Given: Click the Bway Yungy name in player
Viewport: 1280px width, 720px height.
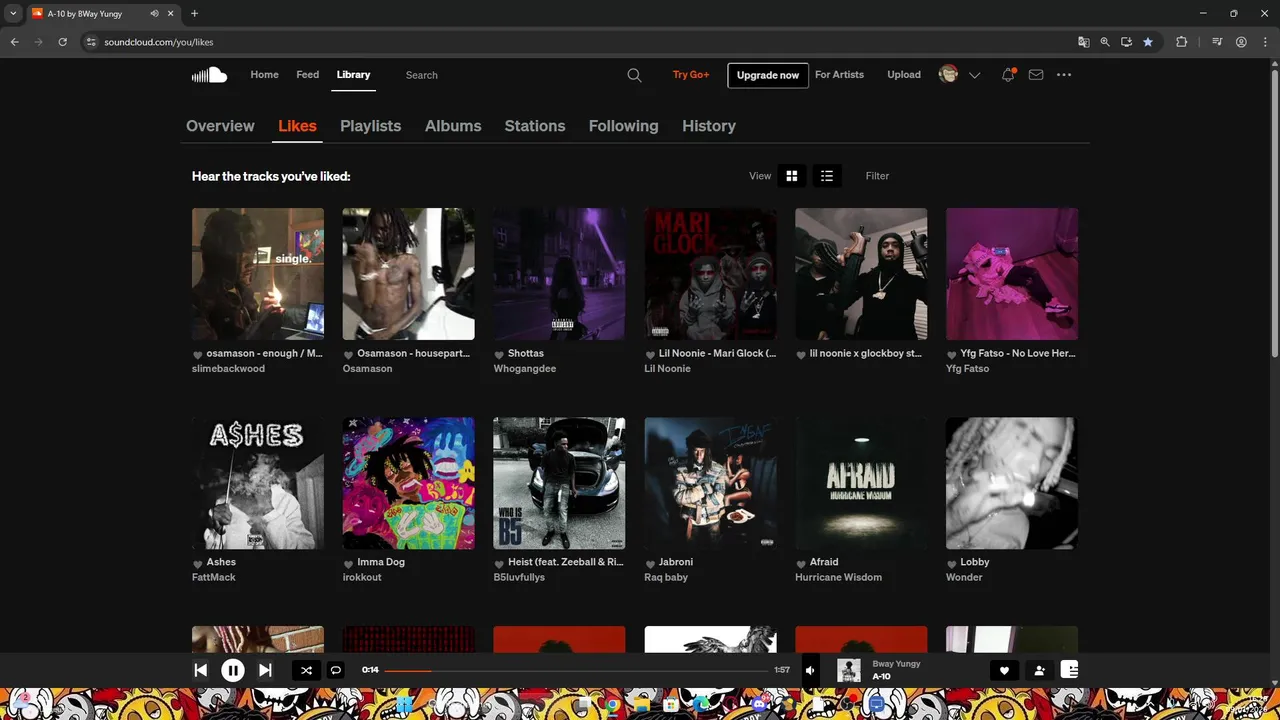Looking at the screenshot, I should pos(896,664).
